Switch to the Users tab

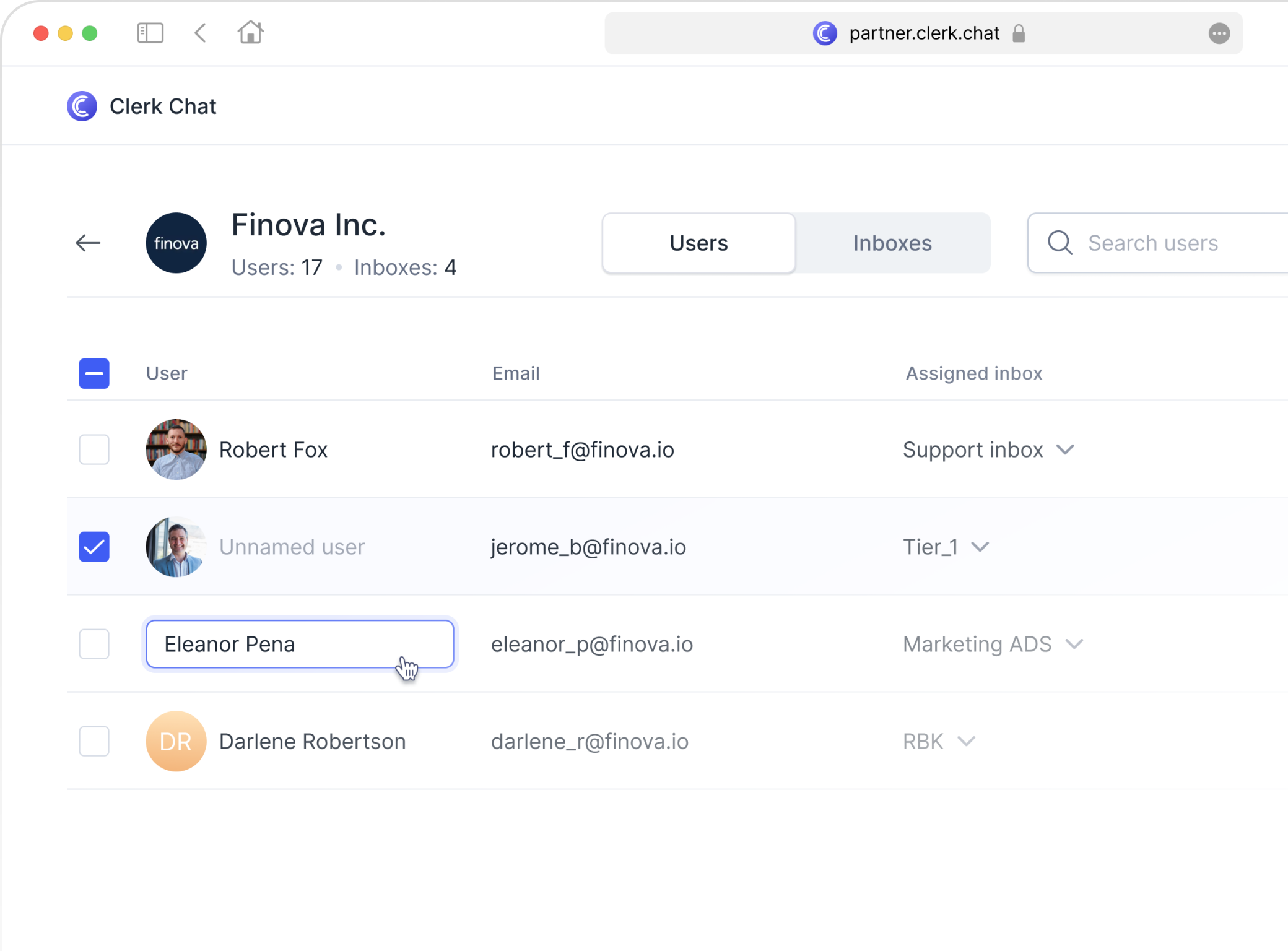tap(699, 243)
